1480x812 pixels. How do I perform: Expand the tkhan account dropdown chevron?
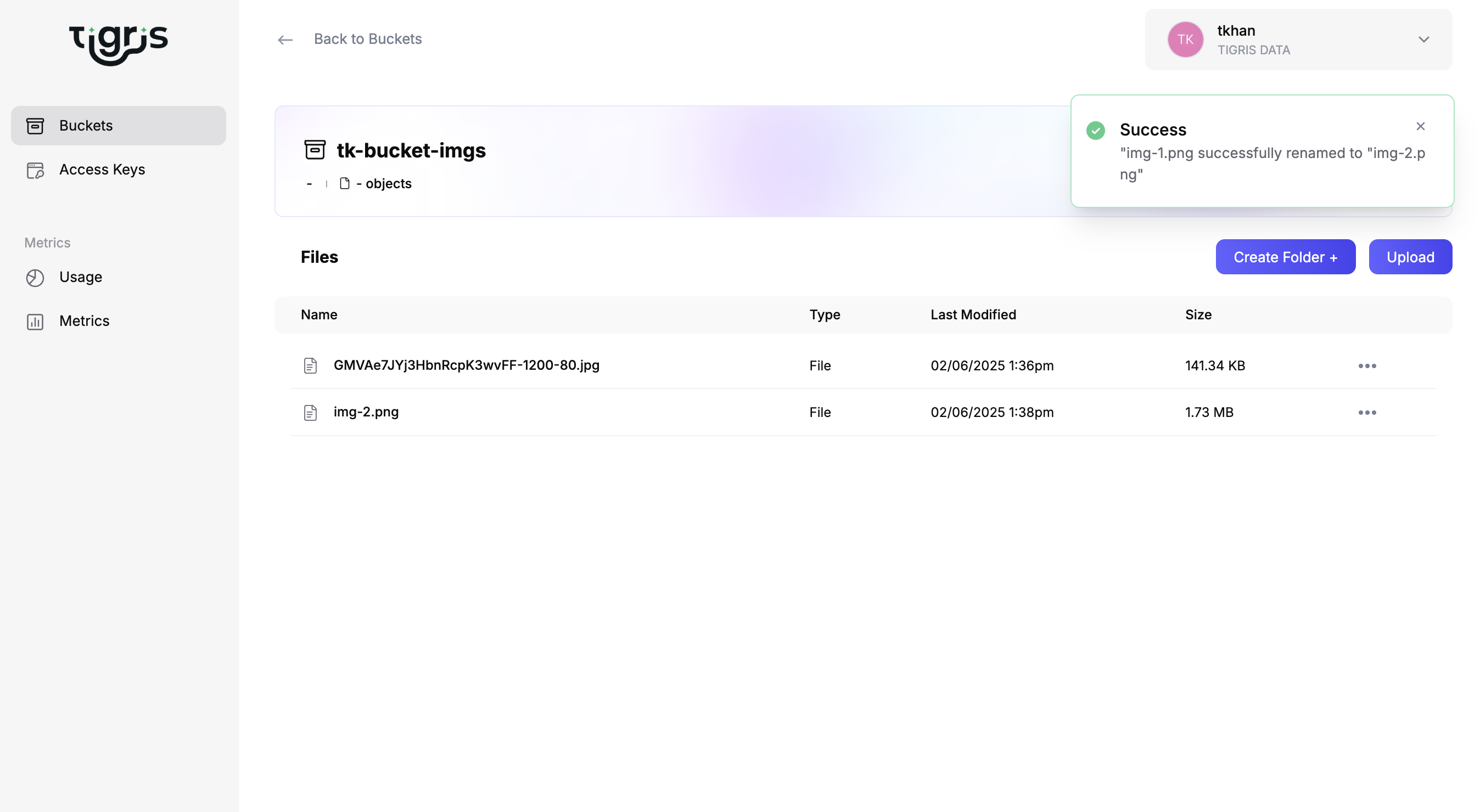(x=1423, y=40)
